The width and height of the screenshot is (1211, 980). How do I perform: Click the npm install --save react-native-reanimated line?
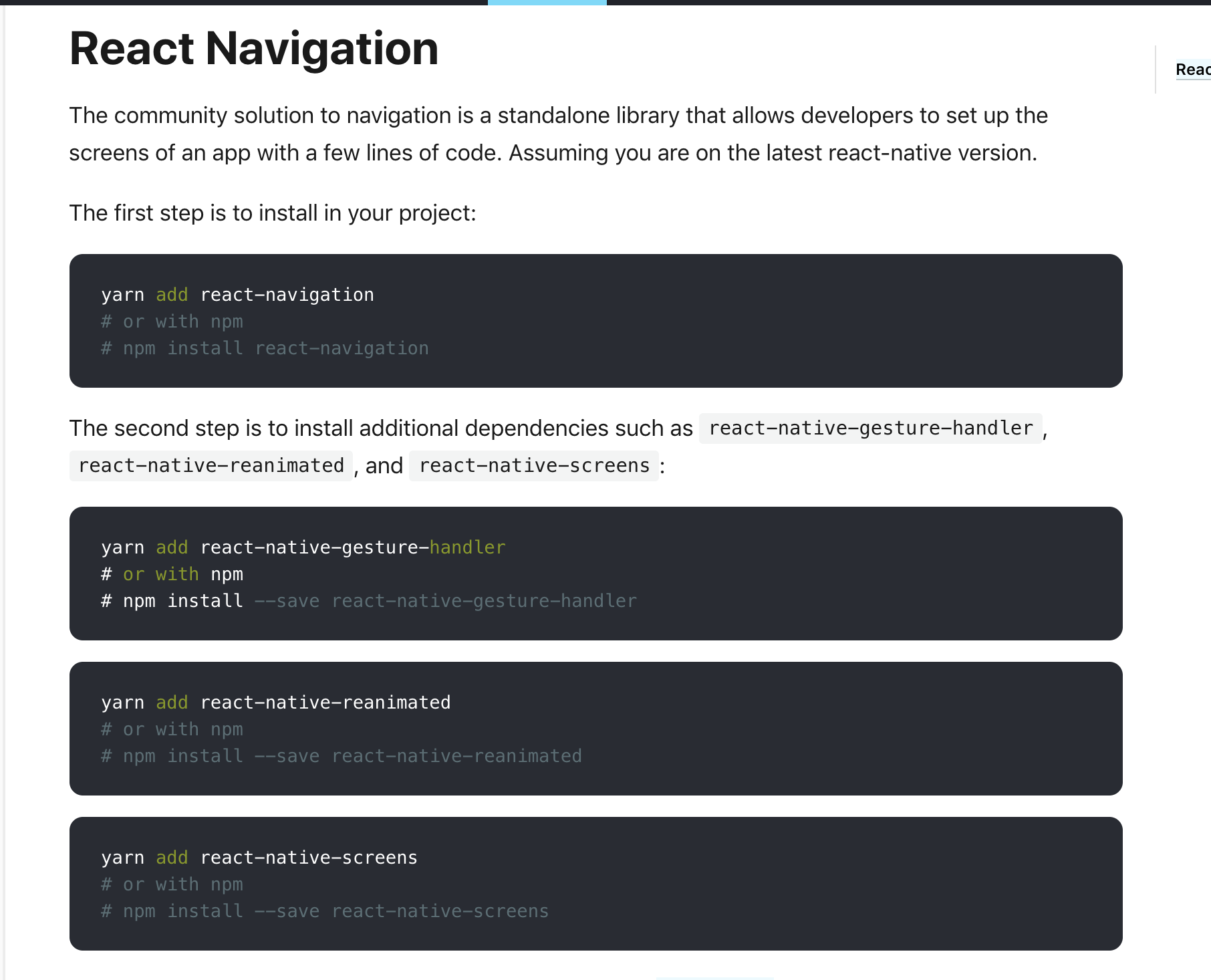[342, 756]
